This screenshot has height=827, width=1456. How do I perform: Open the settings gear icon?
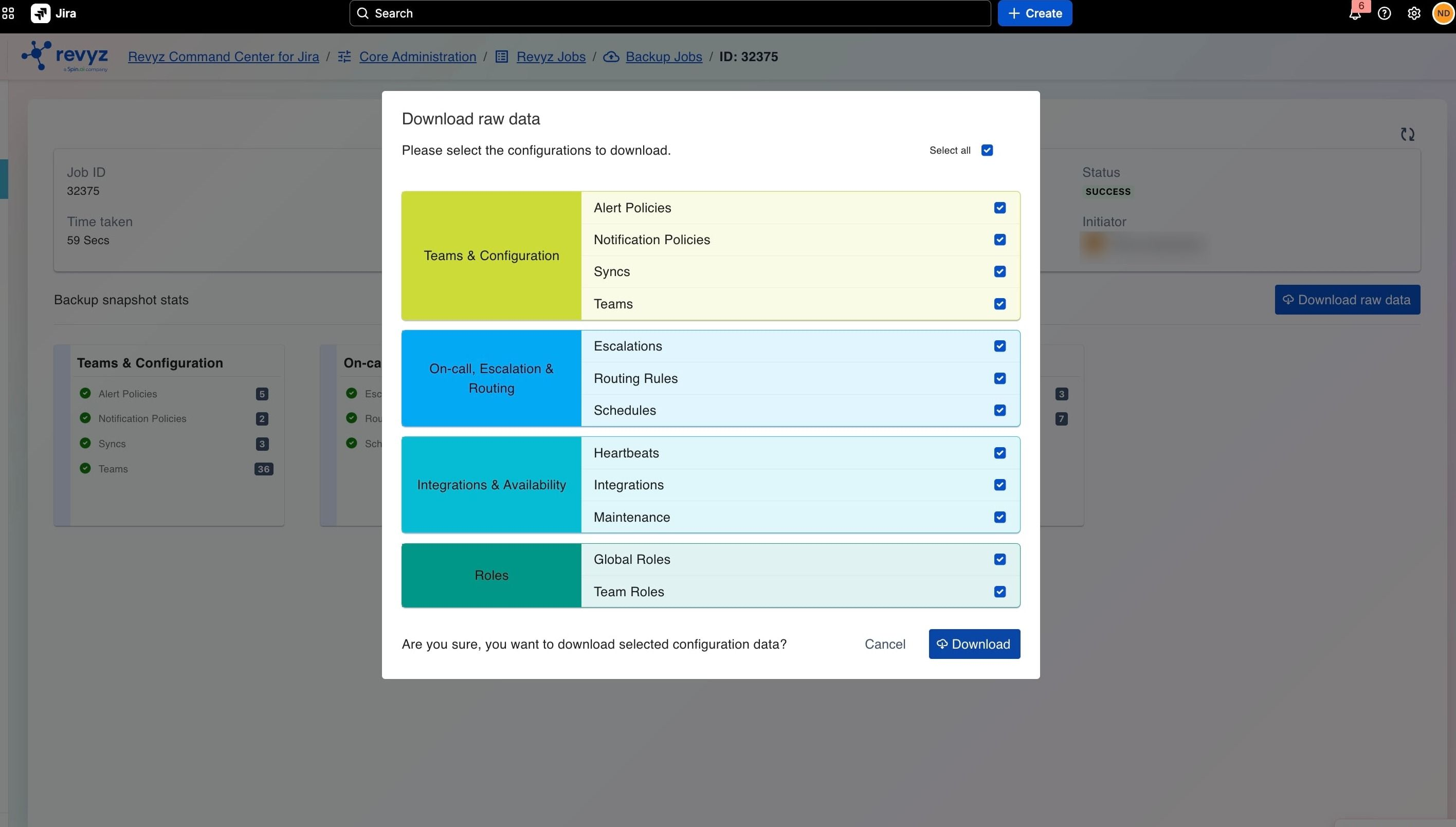click(x=1414, y=13)
